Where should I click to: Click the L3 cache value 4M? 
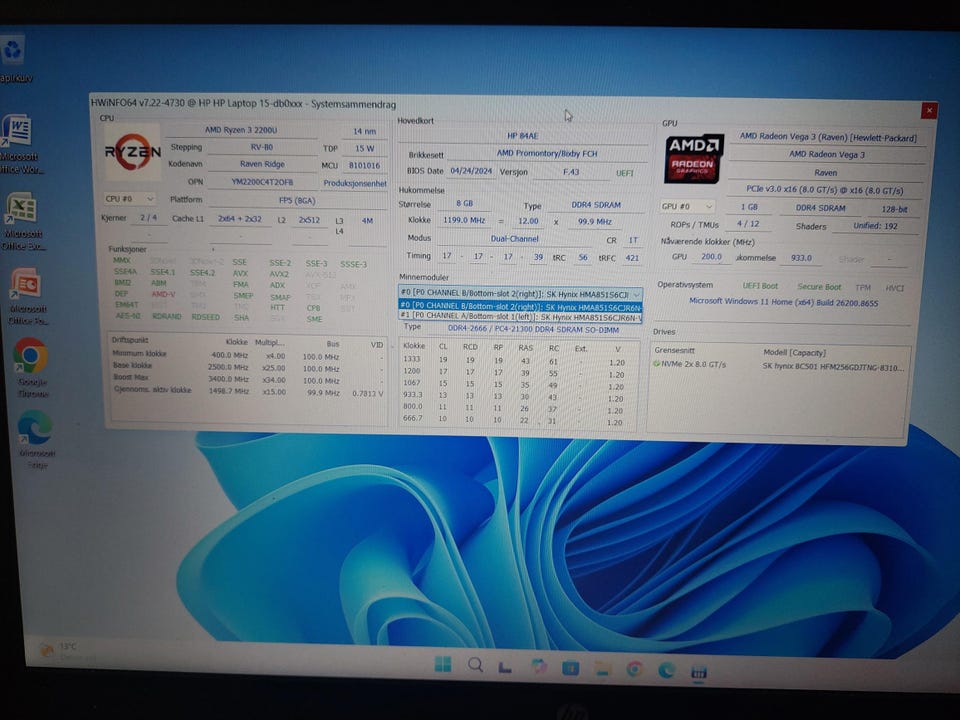pos(367,220)
